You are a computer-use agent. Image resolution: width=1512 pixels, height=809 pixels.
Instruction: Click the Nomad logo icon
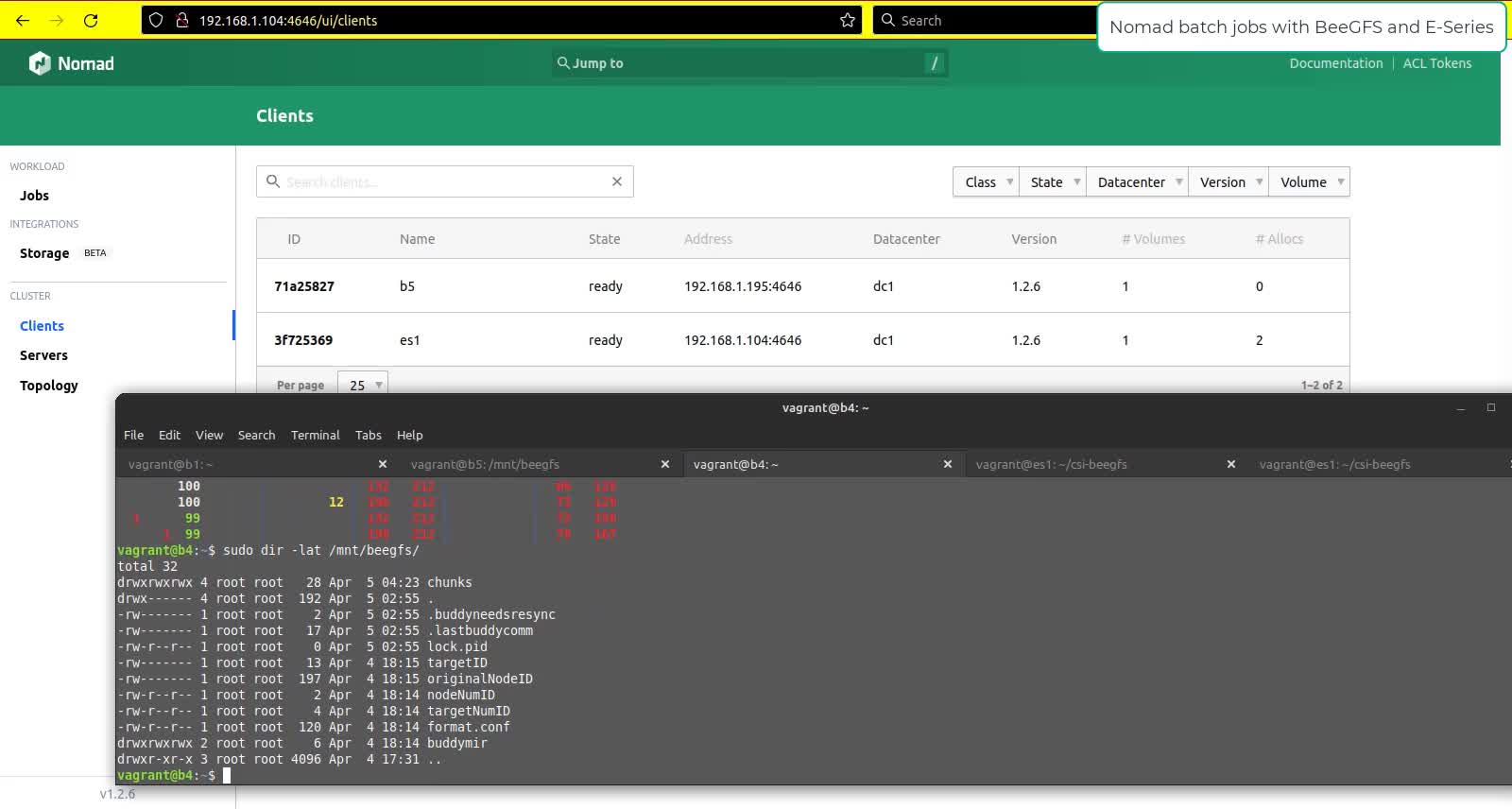(40, 63)
